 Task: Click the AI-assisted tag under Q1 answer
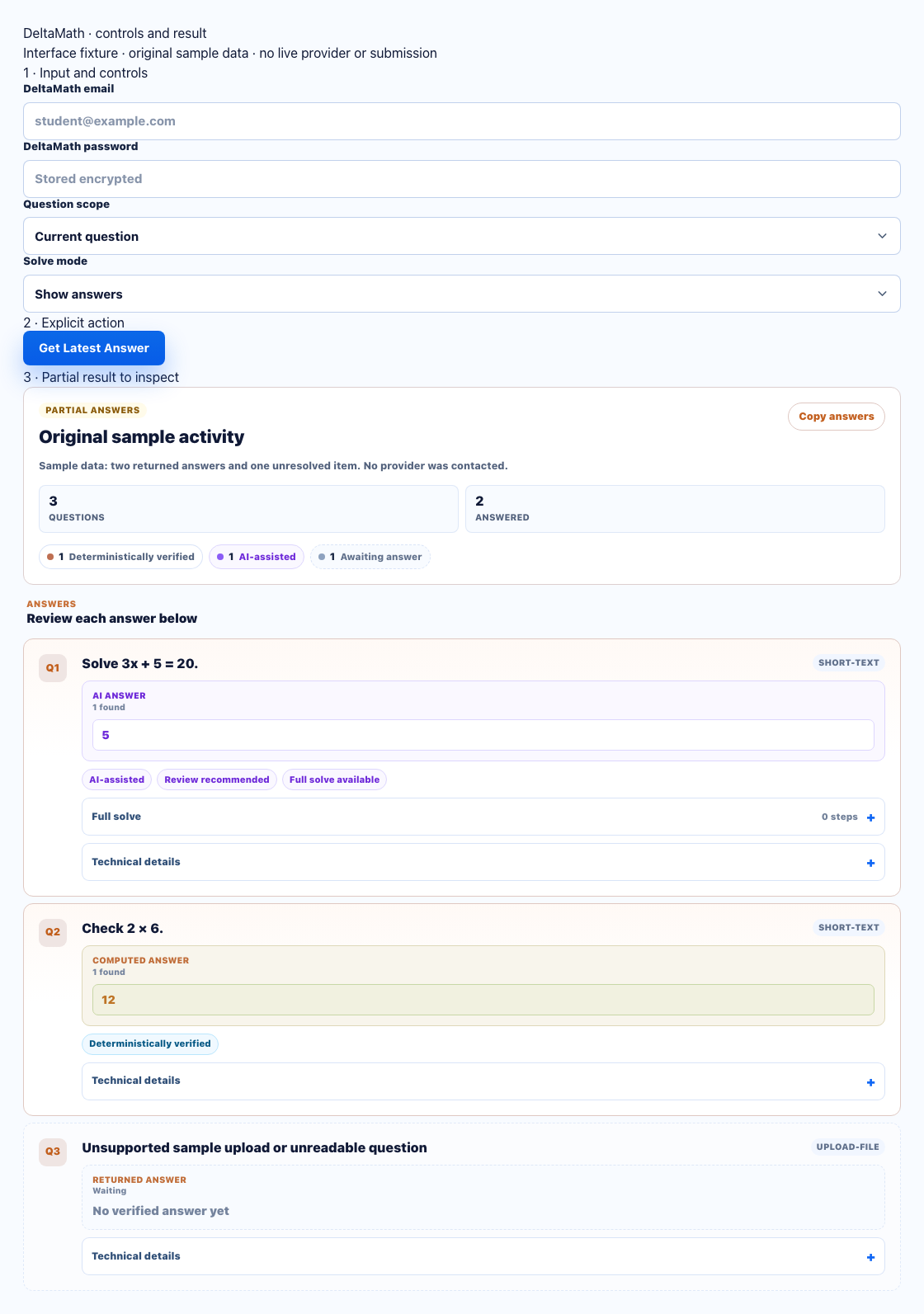pos(116,779)
